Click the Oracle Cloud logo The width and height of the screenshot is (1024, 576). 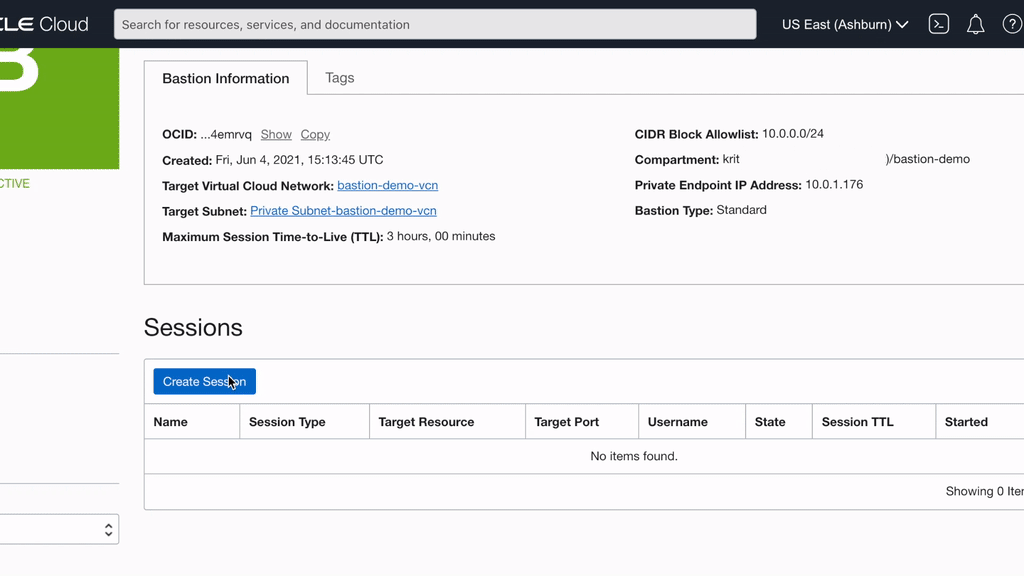(45, 22)
